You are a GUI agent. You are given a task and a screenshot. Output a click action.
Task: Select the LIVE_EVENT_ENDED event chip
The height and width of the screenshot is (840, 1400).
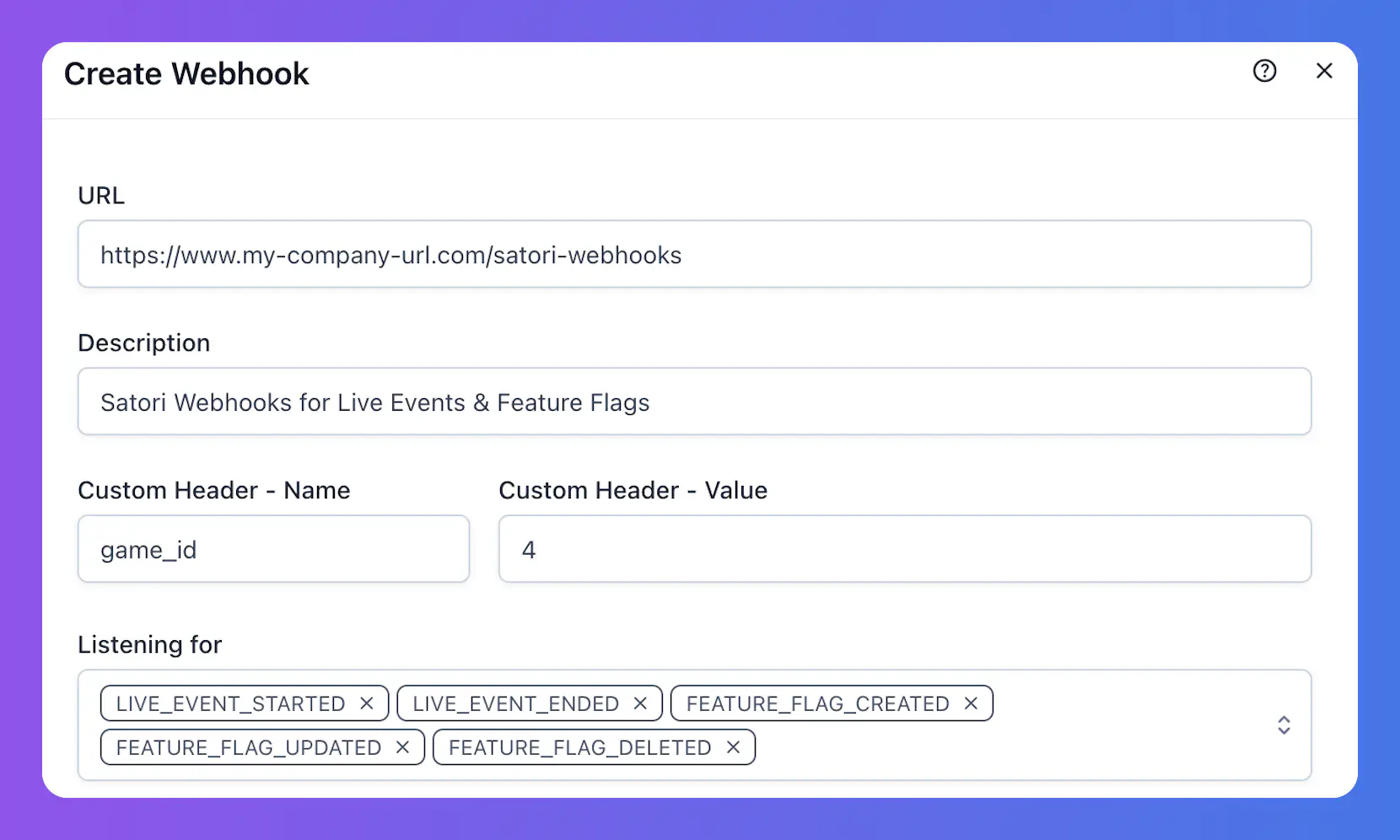coord(513,703)
